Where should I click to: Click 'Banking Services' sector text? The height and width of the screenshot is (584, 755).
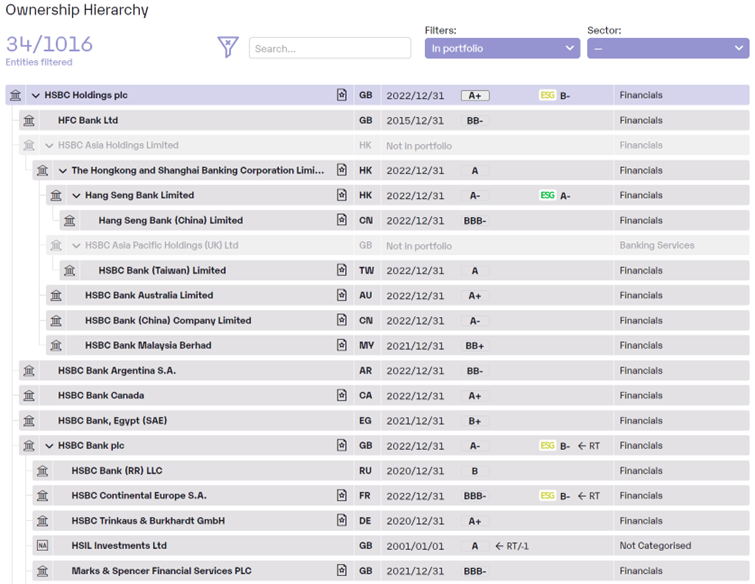point(657,246)
